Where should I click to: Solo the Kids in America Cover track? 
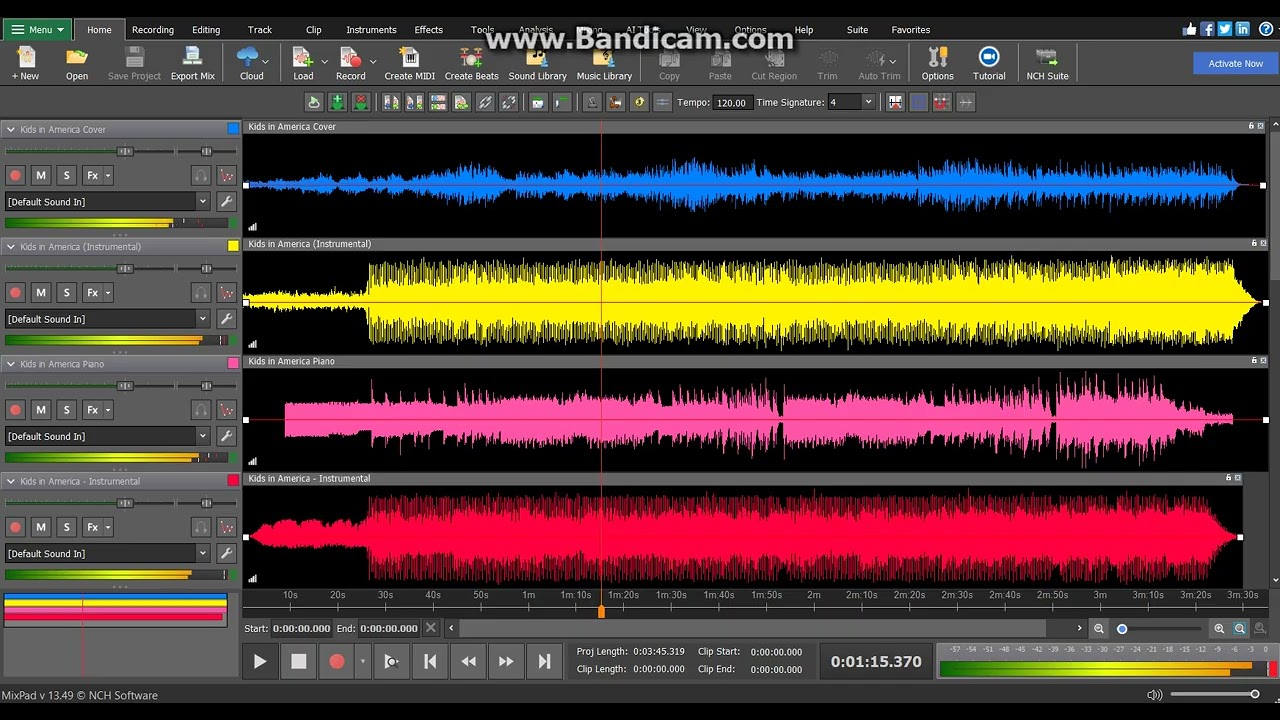(67, 175)
